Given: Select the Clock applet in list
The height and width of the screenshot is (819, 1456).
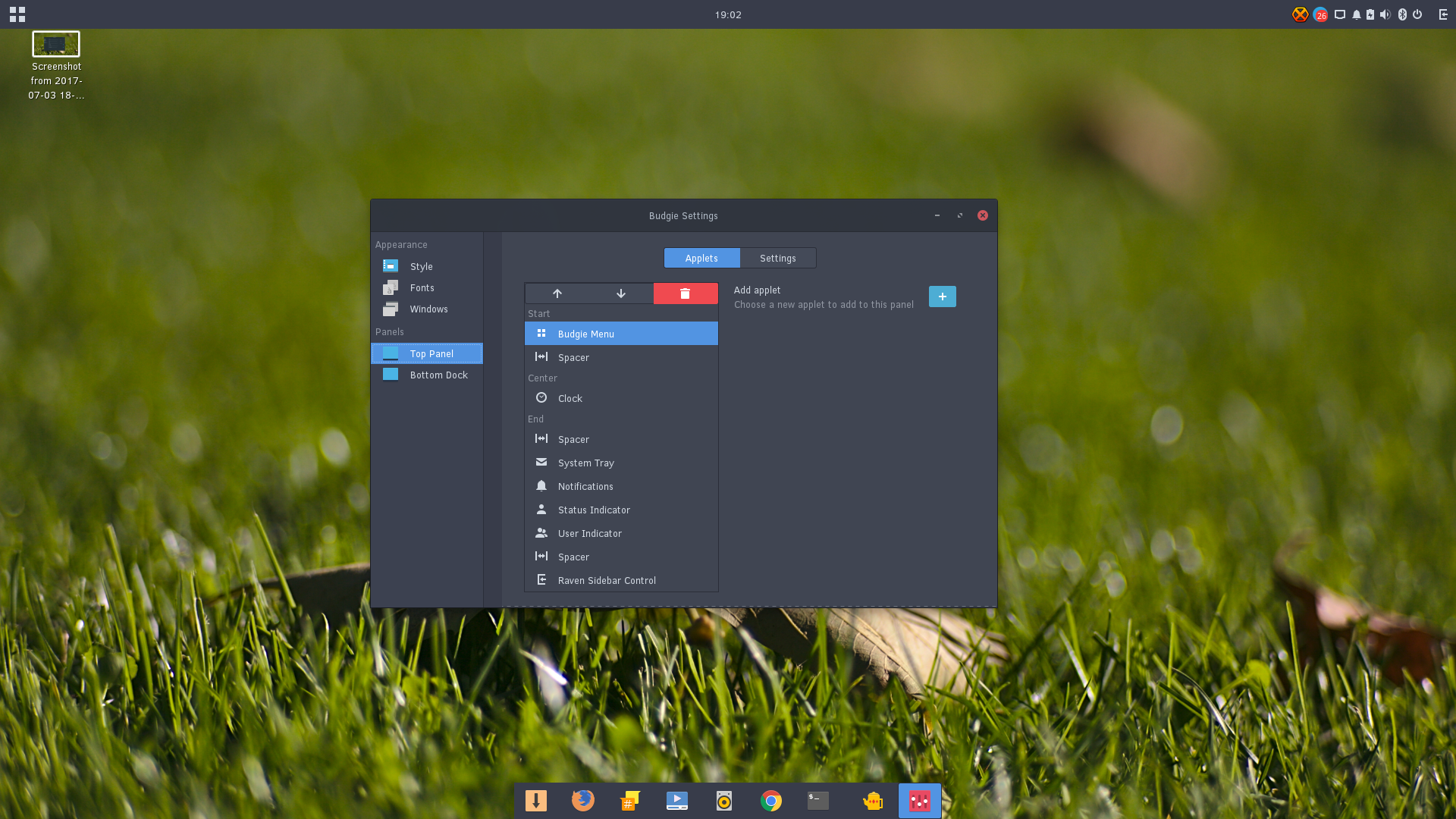Looking at the screenshot, I should click(621, 398).
